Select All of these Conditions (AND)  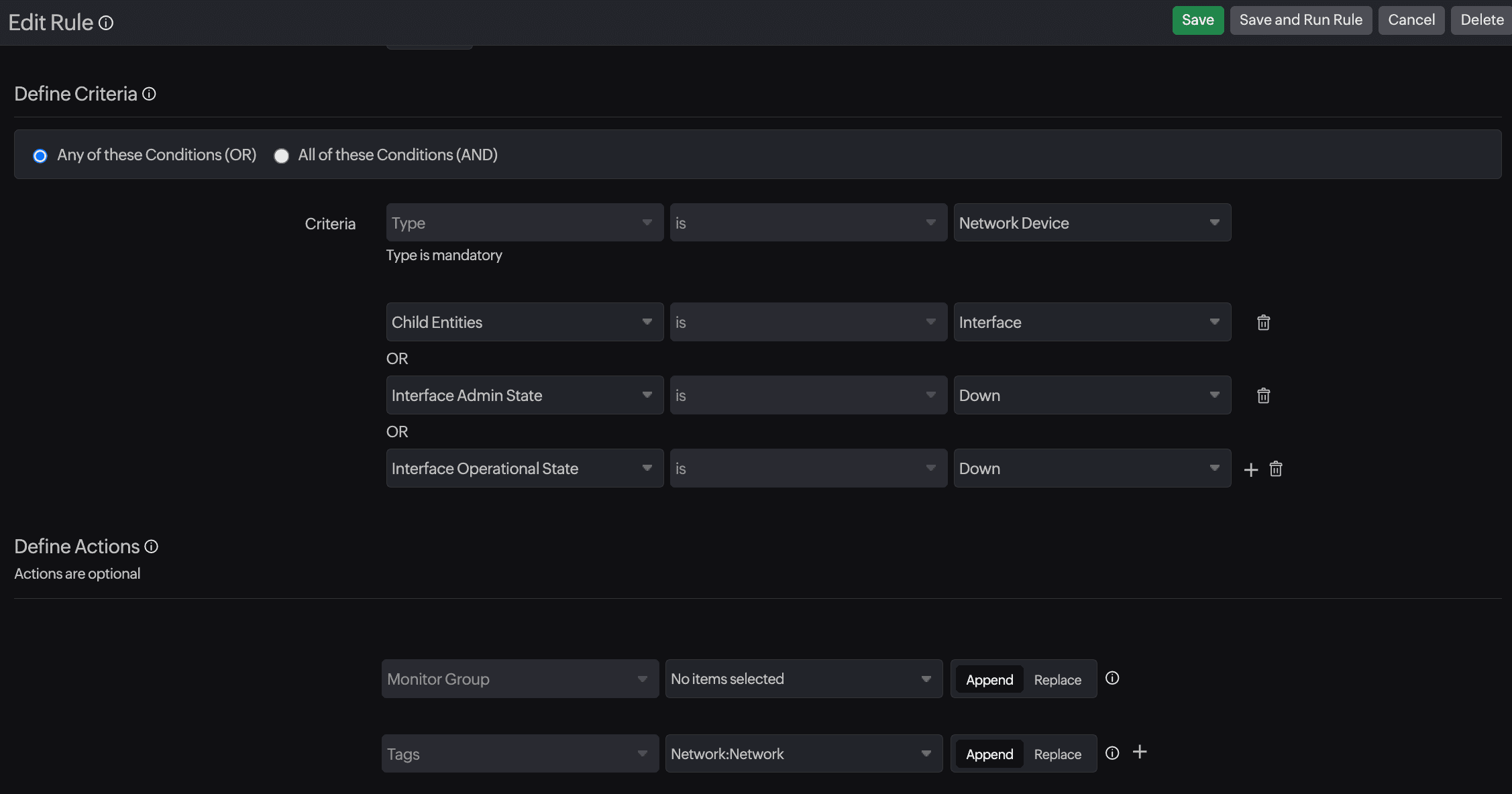coord(282,156)
